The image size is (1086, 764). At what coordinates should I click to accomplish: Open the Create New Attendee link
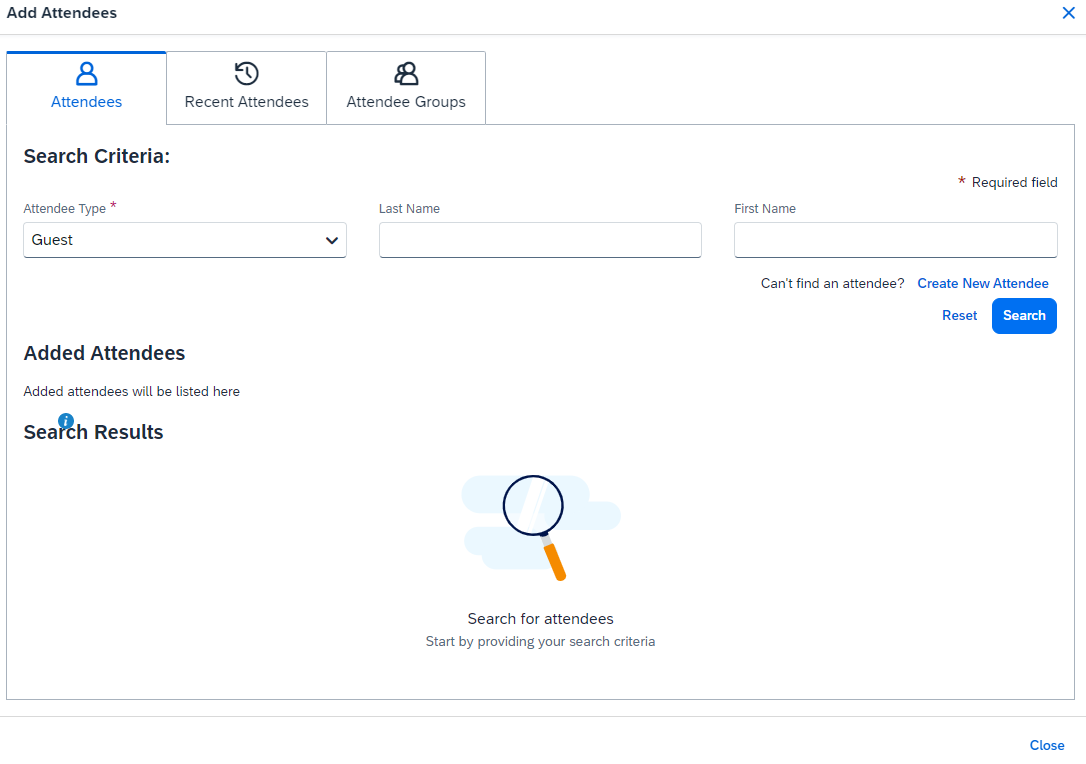[982, 284]
